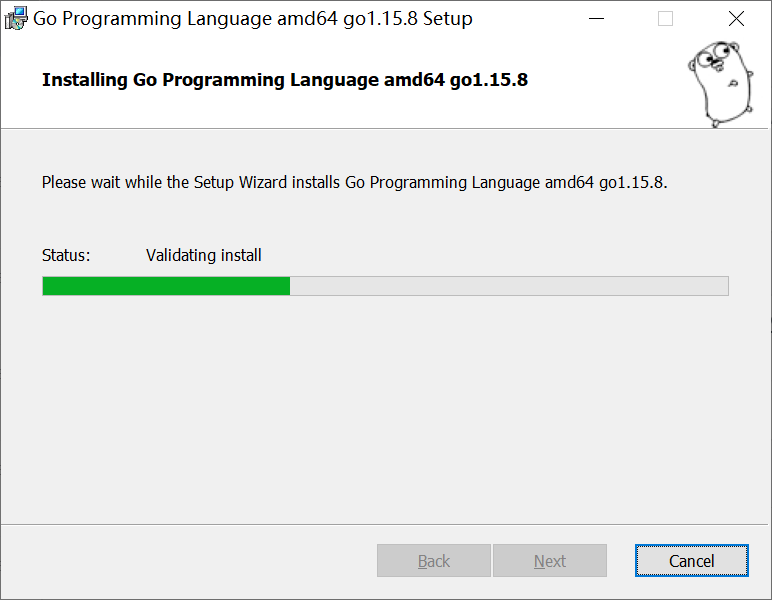Click blank footer area left of Back button

189,561
